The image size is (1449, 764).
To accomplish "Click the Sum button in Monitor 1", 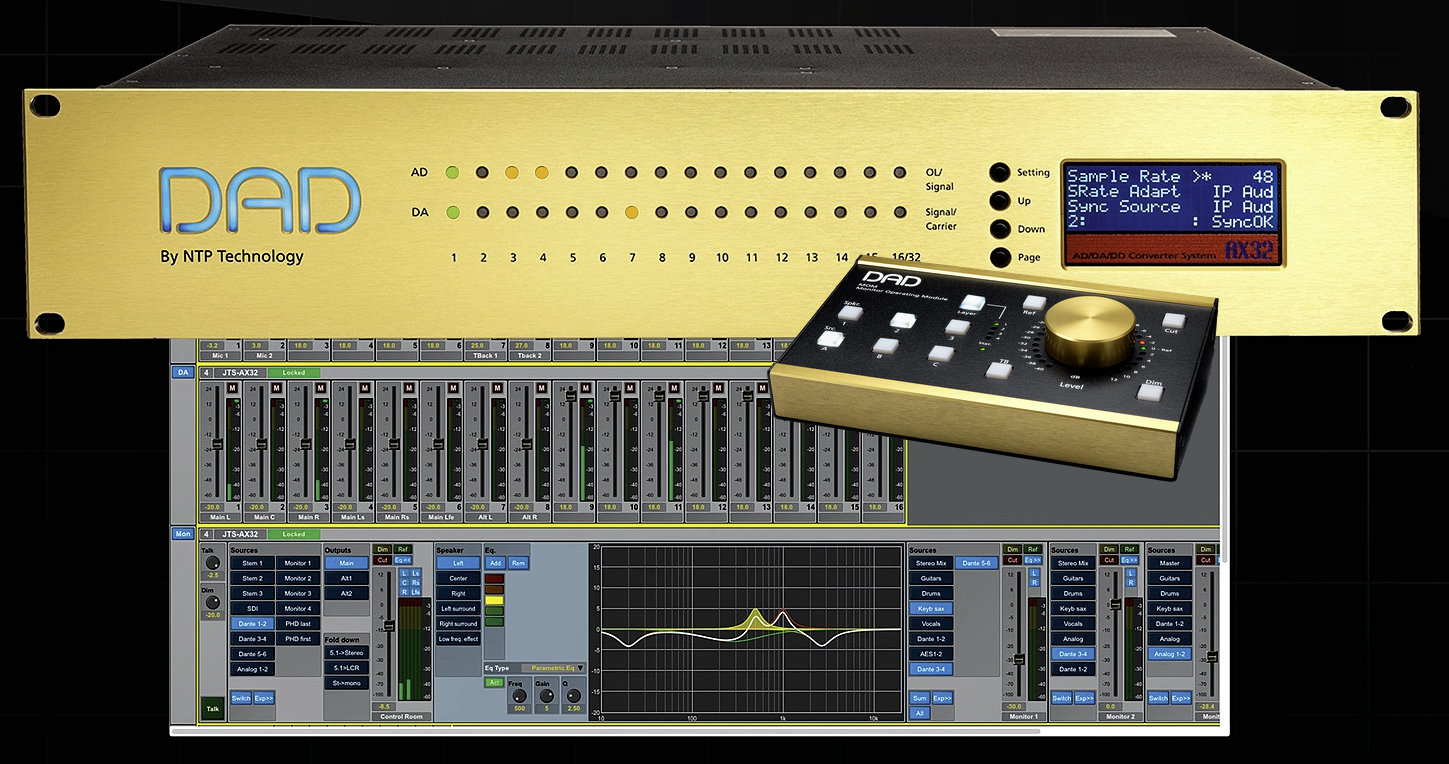I will click(920, 698).
